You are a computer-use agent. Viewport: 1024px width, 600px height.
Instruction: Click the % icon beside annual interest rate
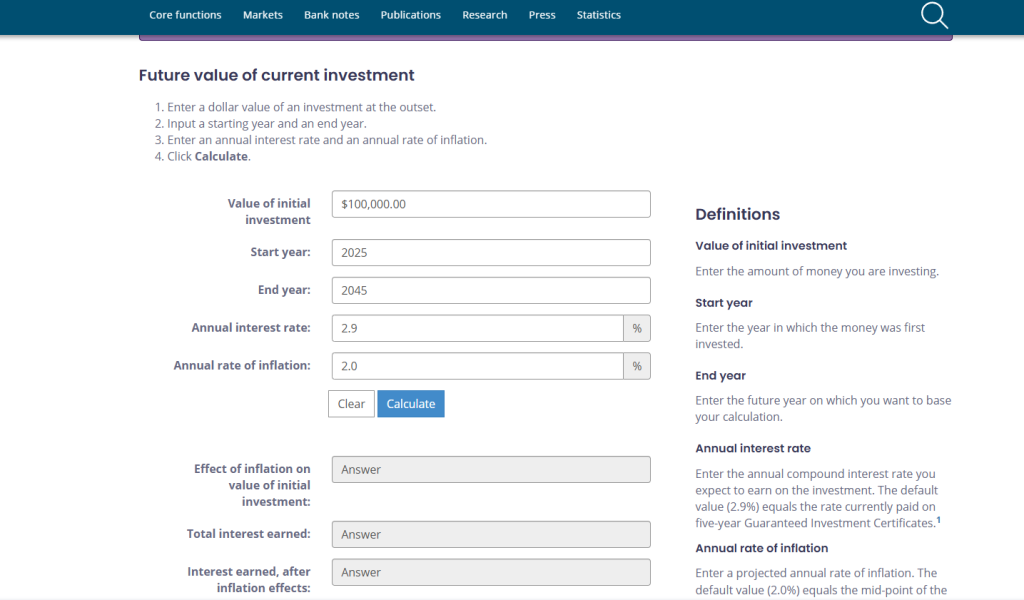click(637, 327)
